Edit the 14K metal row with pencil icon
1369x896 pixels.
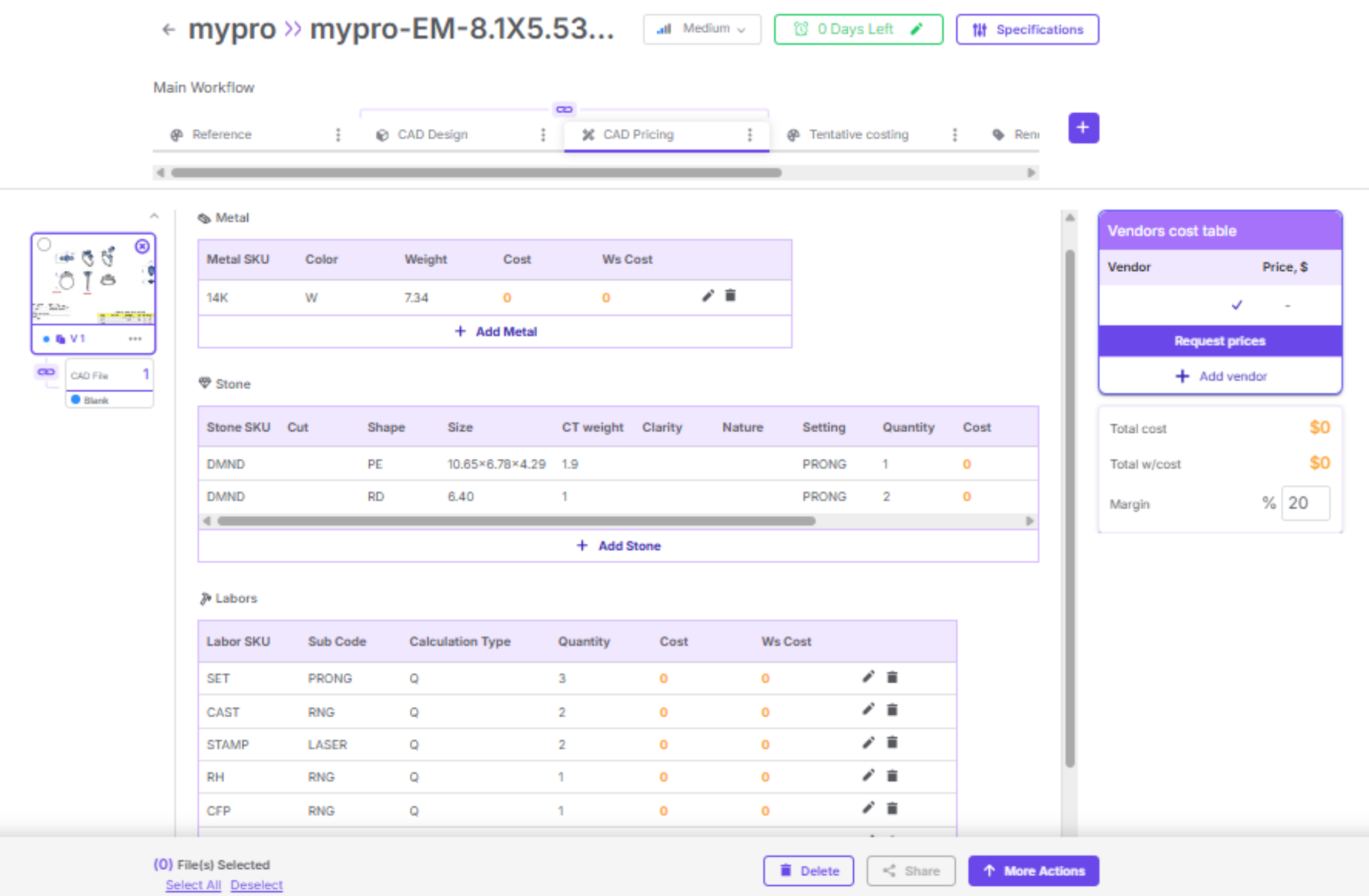click(707, 295)
